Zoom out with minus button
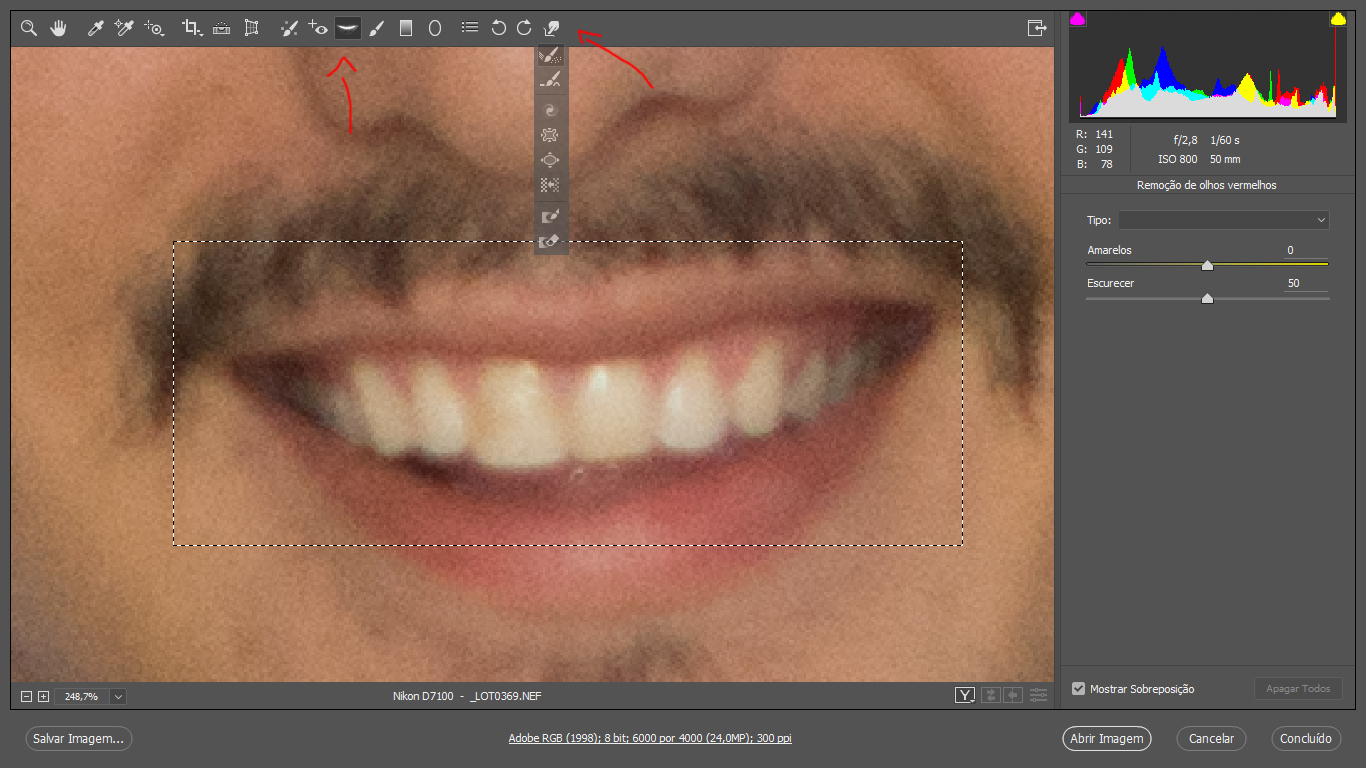 click(27, 696)
